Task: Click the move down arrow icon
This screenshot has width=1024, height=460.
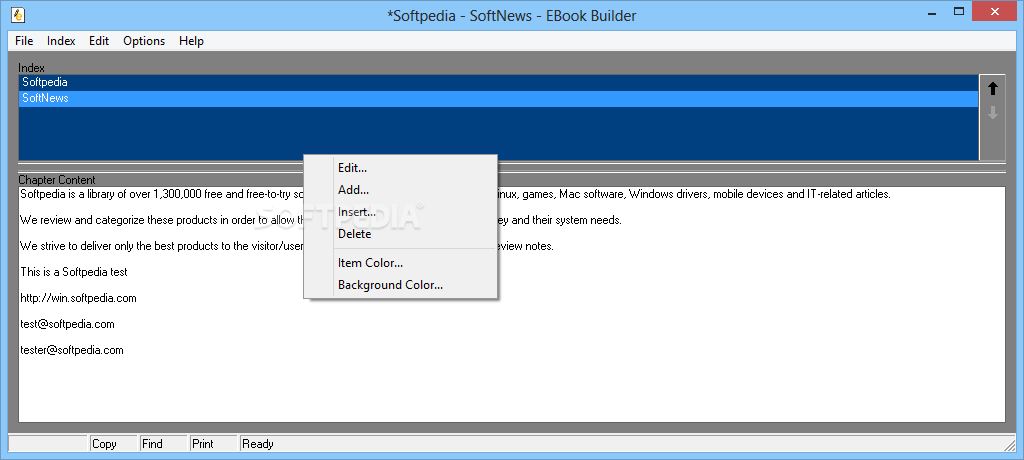Action: pyautogui.click(x=993, y=113)
